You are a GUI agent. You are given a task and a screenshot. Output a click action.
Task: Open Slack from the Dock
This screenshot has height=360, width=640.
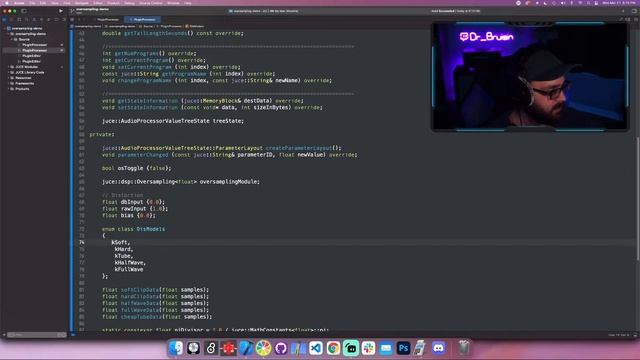click(x=368, y=348)
